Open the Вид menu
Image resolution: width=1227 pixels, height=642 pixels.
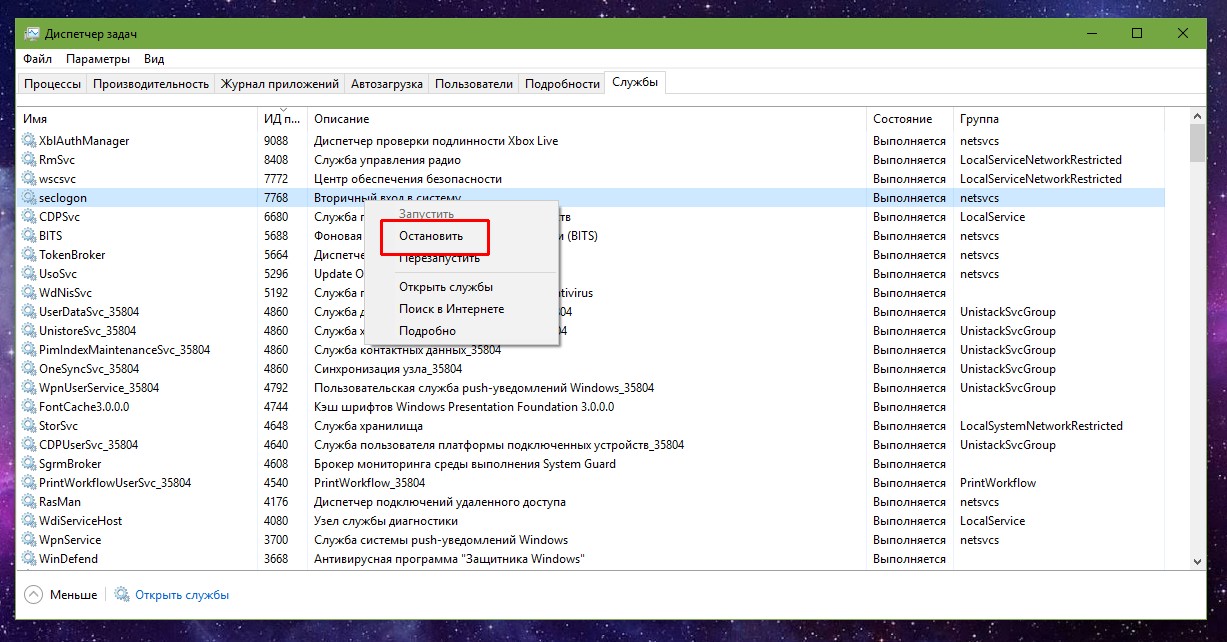[x=153, y=60]
